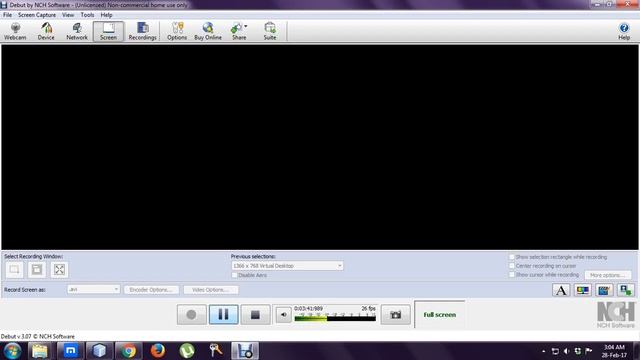640x360 pixels.
Task: Launch Chrome from the taskbar
Action: pyautogui.click(x=129, y=351)
